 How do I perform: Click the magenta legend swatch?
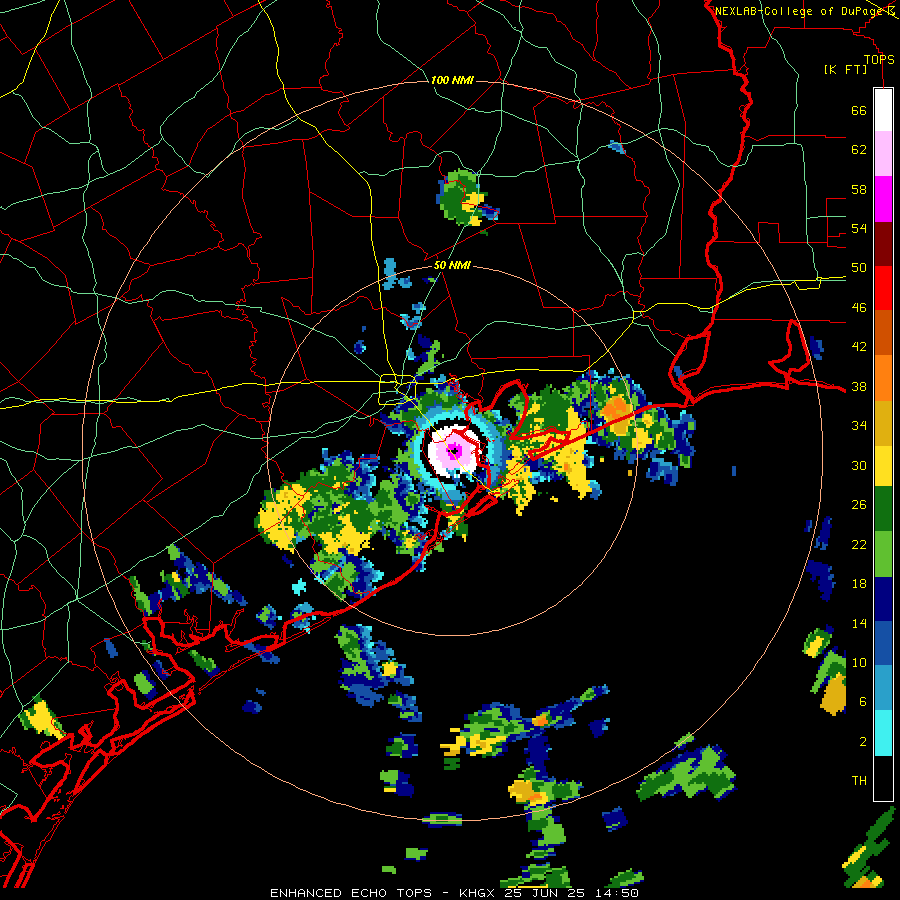(883, 199)
